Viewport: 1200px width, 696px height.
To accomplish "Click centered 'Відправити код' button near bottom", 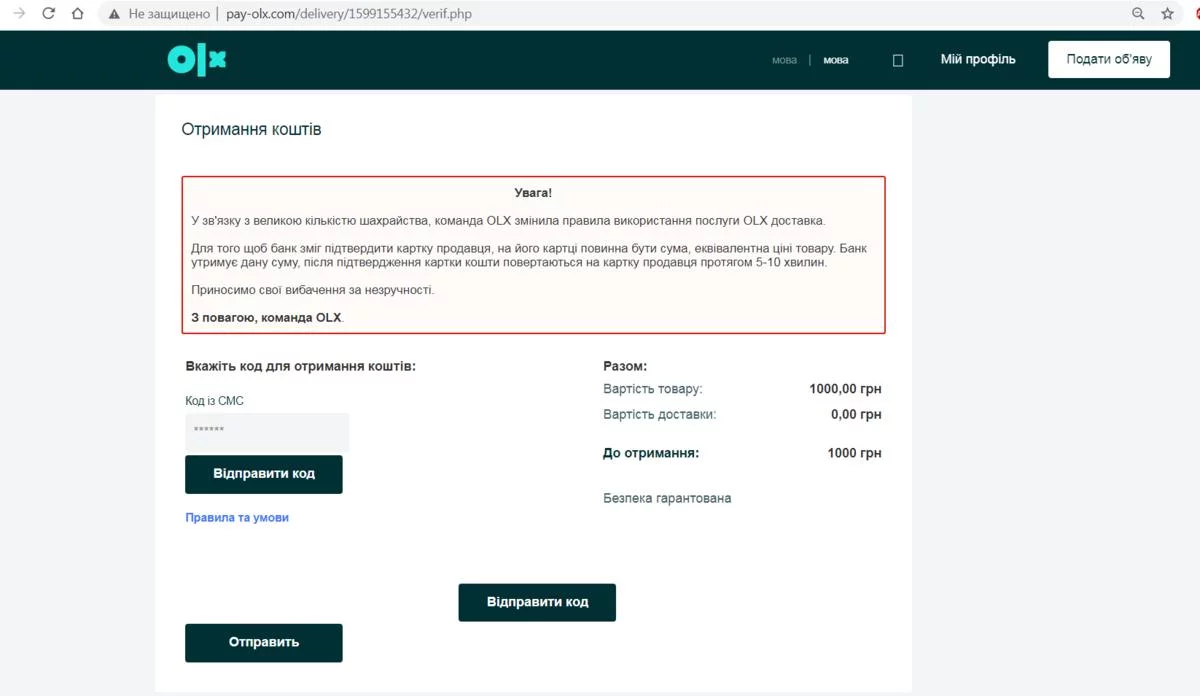I will [x=537, y=602].
